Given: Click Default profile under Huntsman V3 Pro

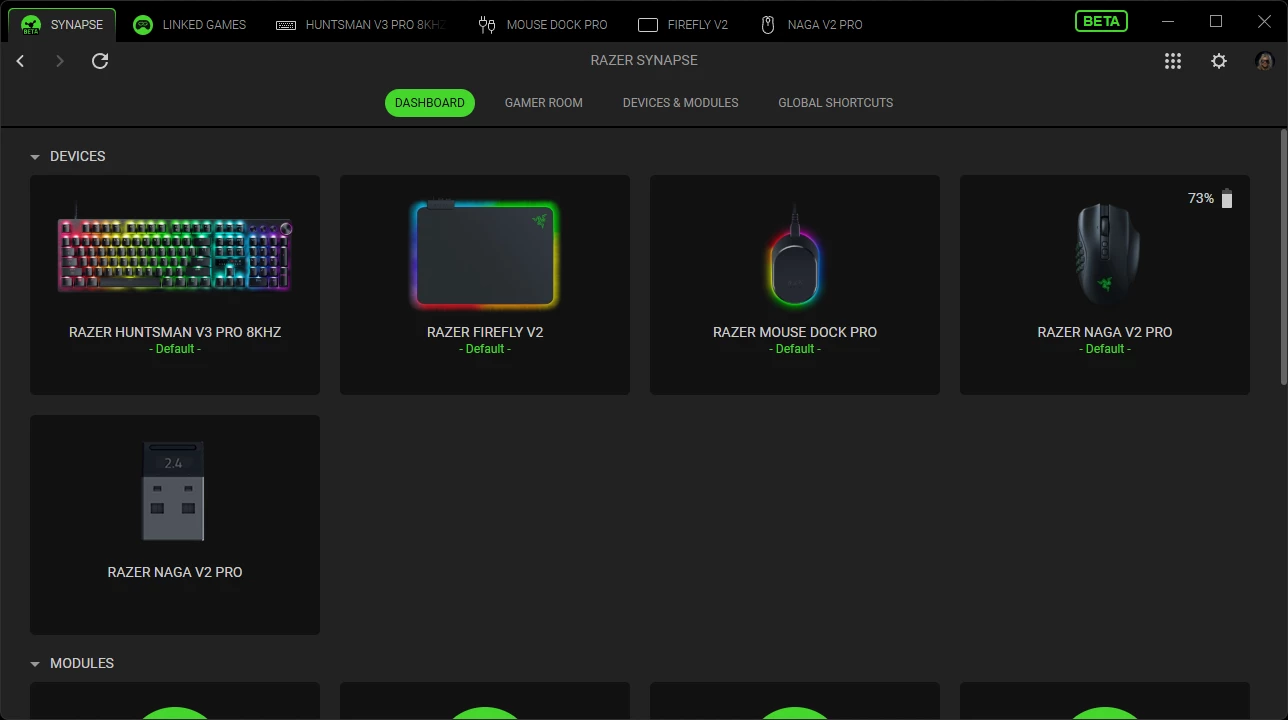Looking at the screenshot, I should (x=175, y=349).
